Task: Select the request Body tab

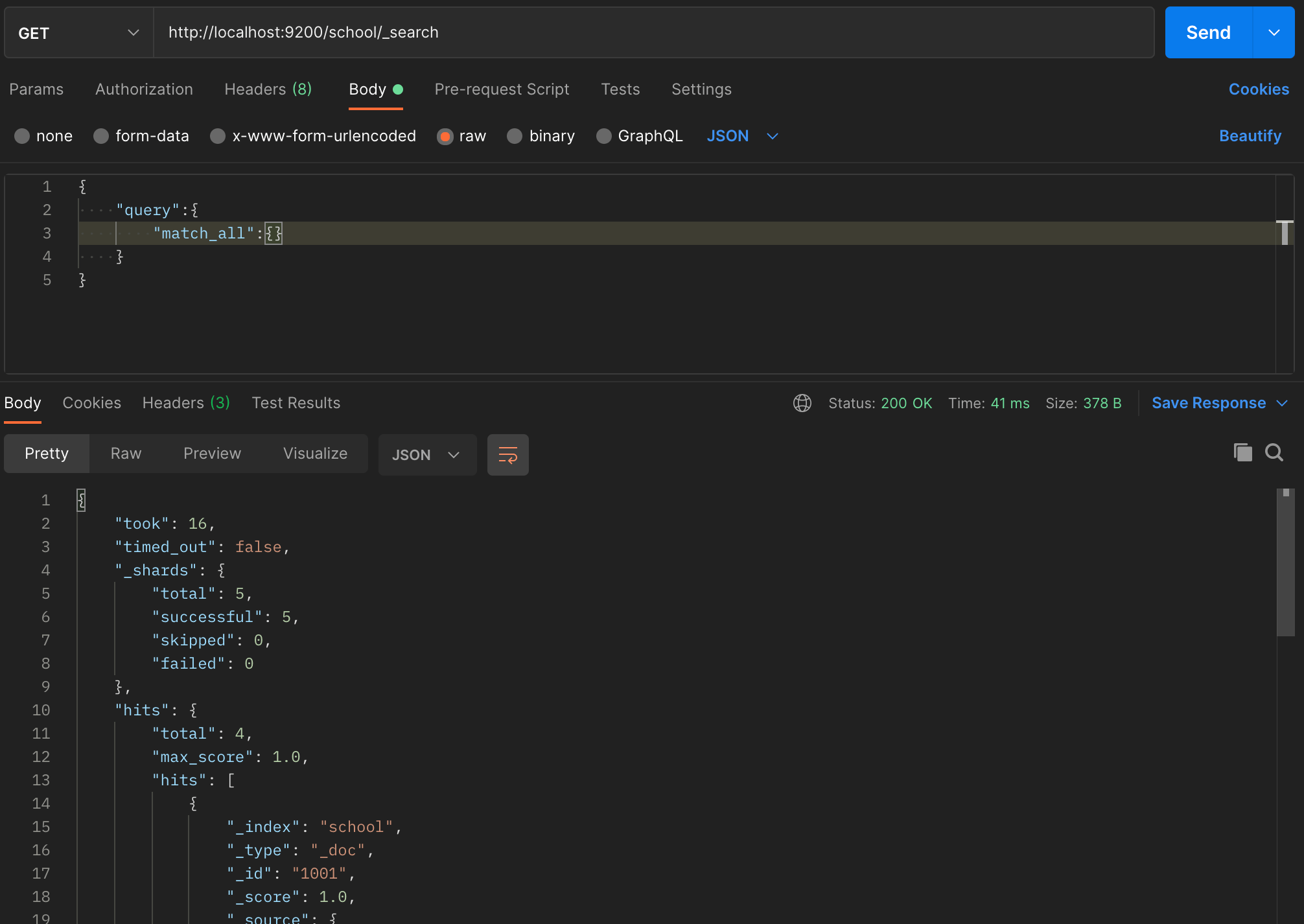Action: point(376,89)
